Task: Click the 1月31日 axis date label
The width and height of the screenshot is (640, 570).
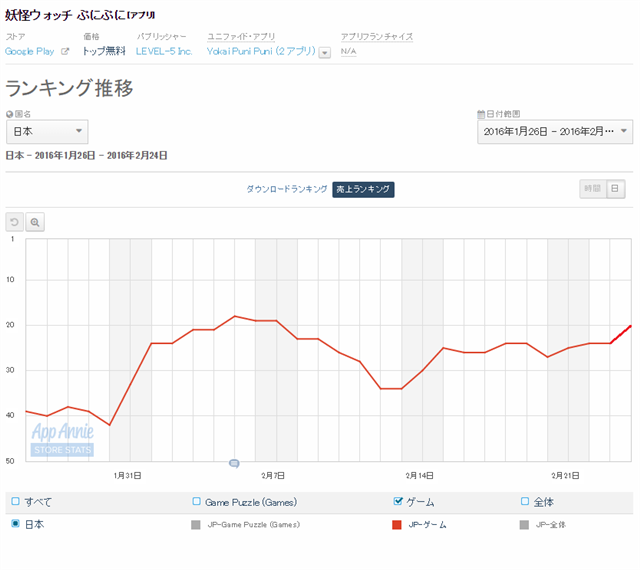Action: click(x=127, y=476)
